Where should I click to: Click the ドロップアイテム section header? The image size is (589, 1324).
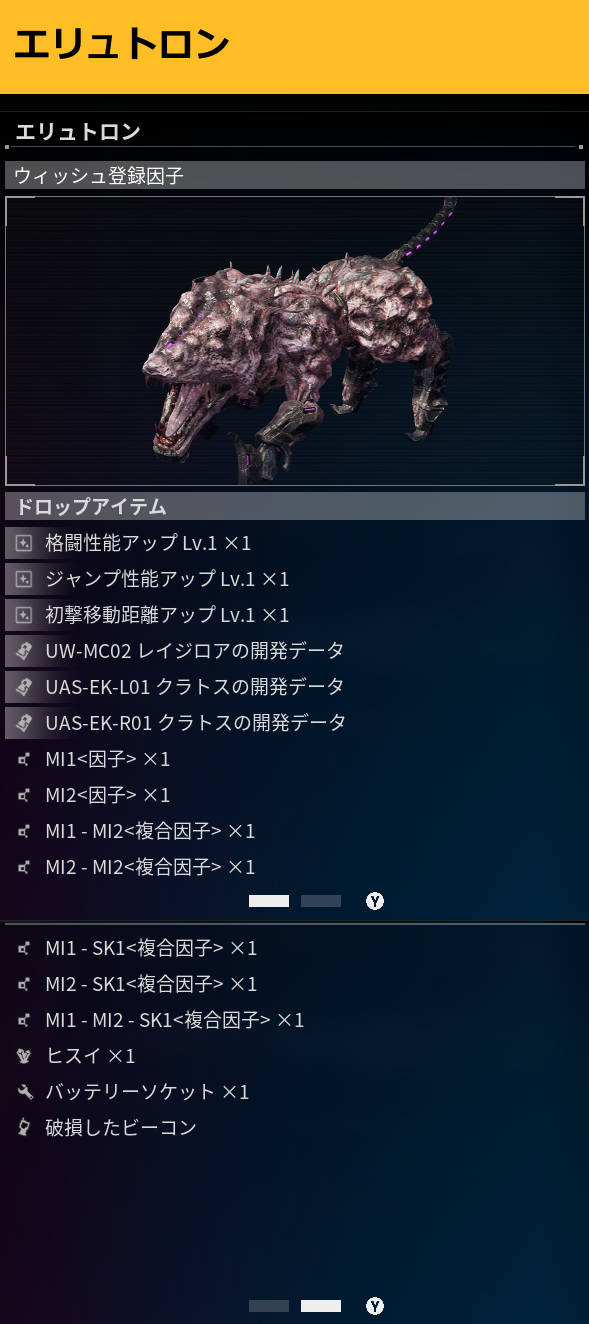pos(295,506)
